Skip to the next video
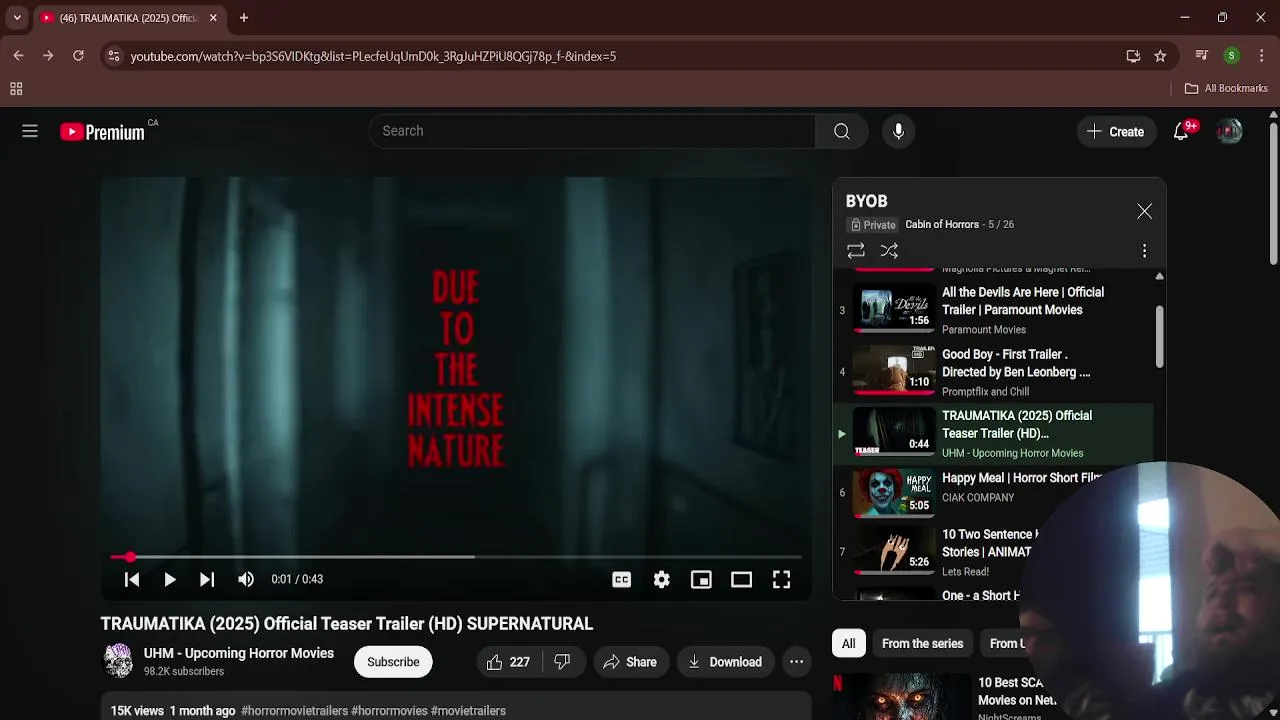This screenshot has height=720, width=1280. [207, 579]
